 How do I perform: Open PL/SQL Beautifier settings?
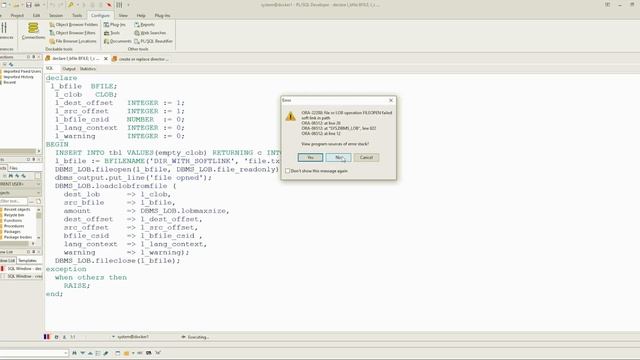(x=153, y=41)
